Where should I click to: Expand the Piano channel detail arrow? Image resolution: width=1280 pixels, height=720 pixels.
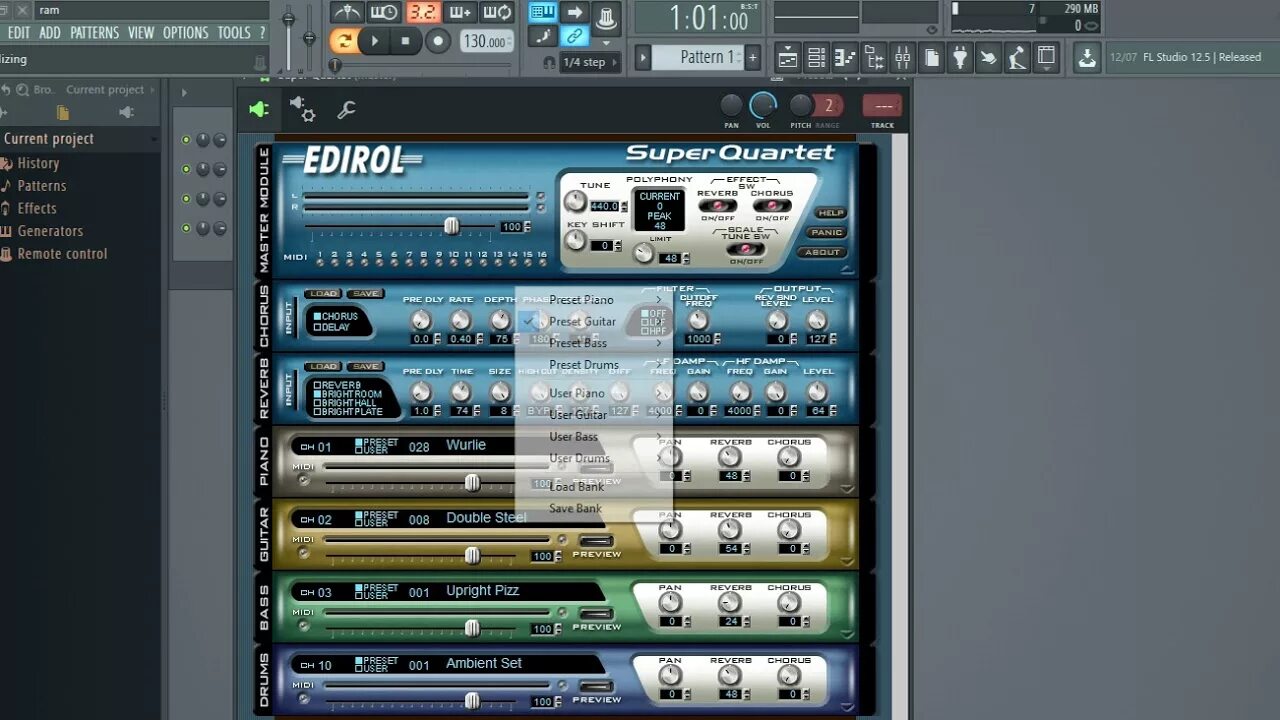[848, 490]
